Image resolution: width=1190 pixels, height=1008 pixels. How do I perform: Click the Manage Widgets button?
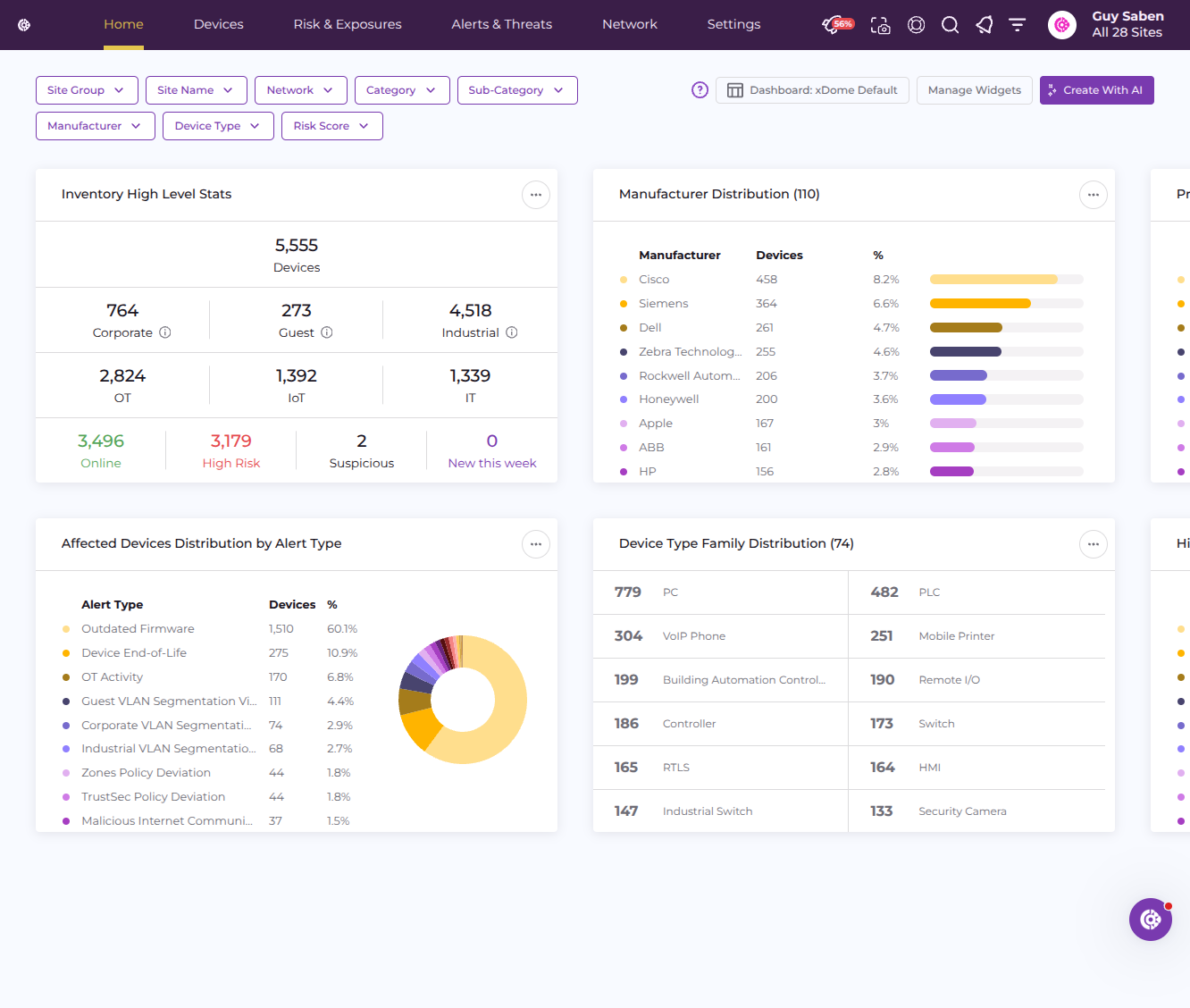pyautogui.click(x=975, y=90)
